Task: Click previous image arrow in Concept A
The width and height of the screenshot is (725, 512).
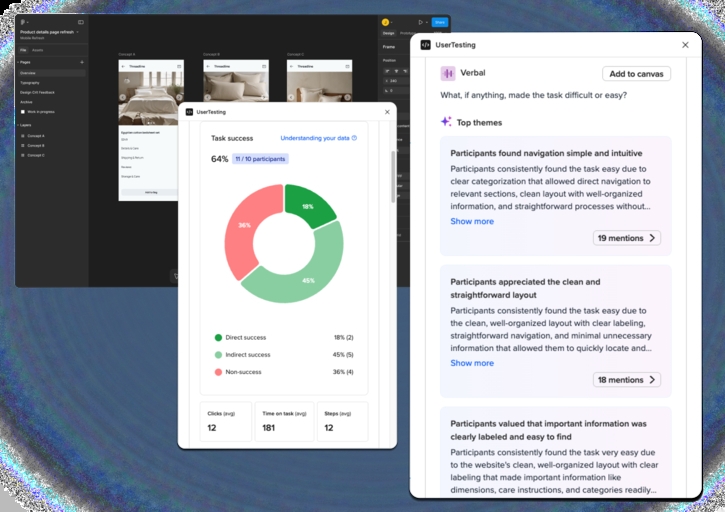Action: point(123,97)
